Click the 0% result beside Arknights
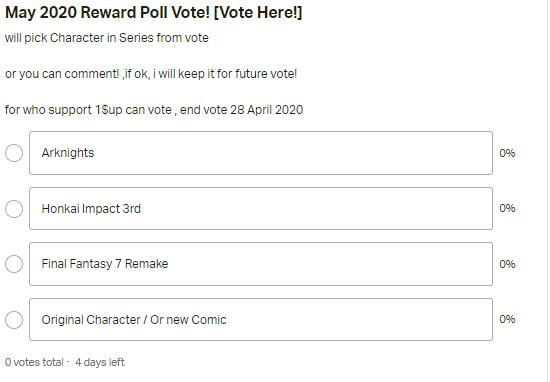The height and width of the screenshot is (382, 550). pos(507,153)
